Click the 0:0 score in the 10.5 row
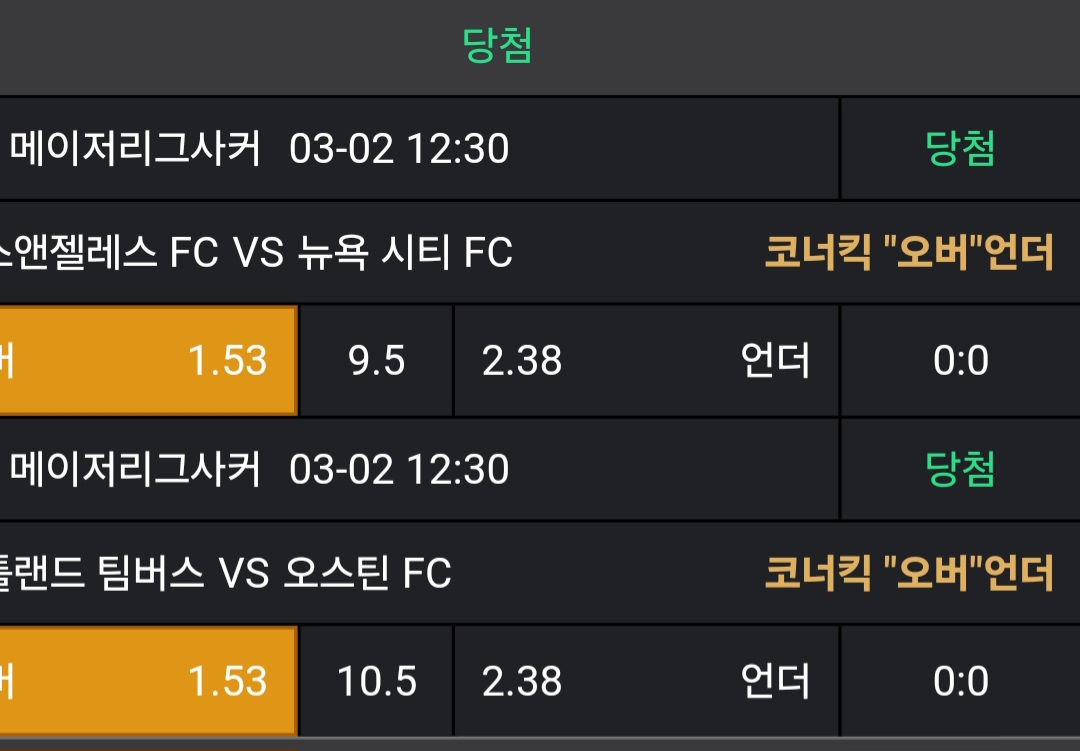This screenshot has height=751, width=1080. [x=960, y=682]
